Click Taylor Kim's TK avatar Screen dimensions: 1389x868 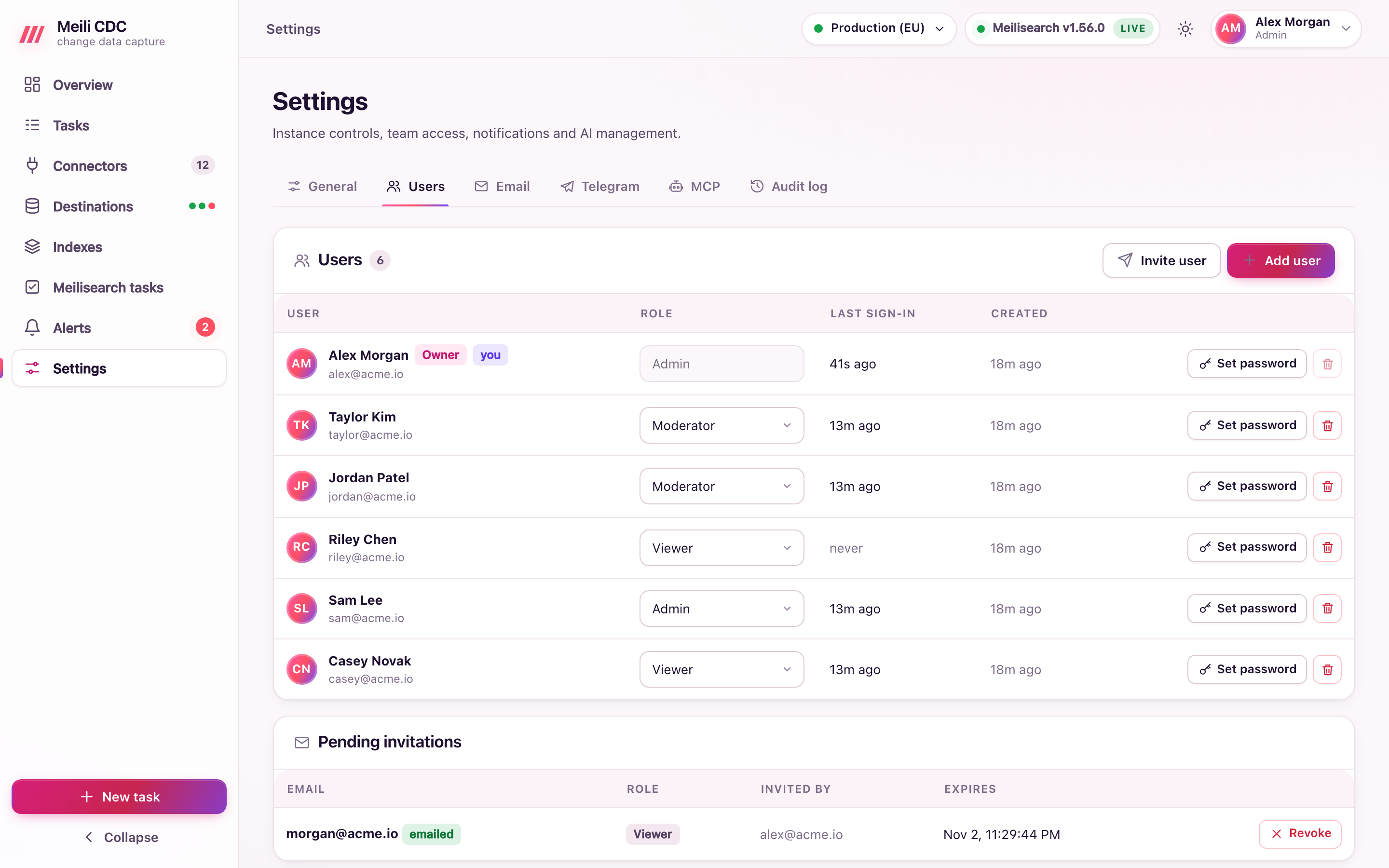click(x=301, y=425)
